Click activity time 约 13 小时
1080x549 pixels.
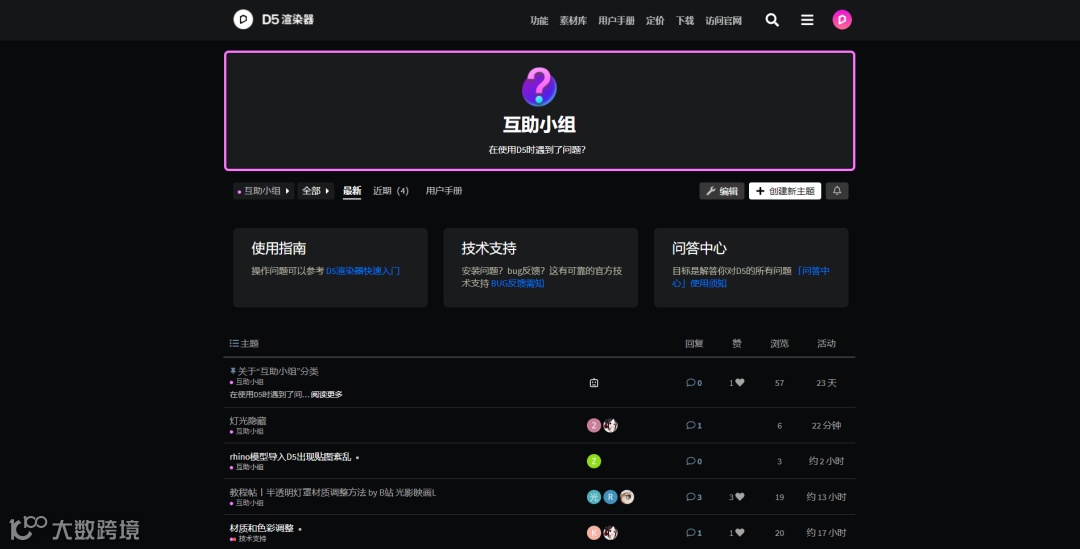(x=826, y=497)
